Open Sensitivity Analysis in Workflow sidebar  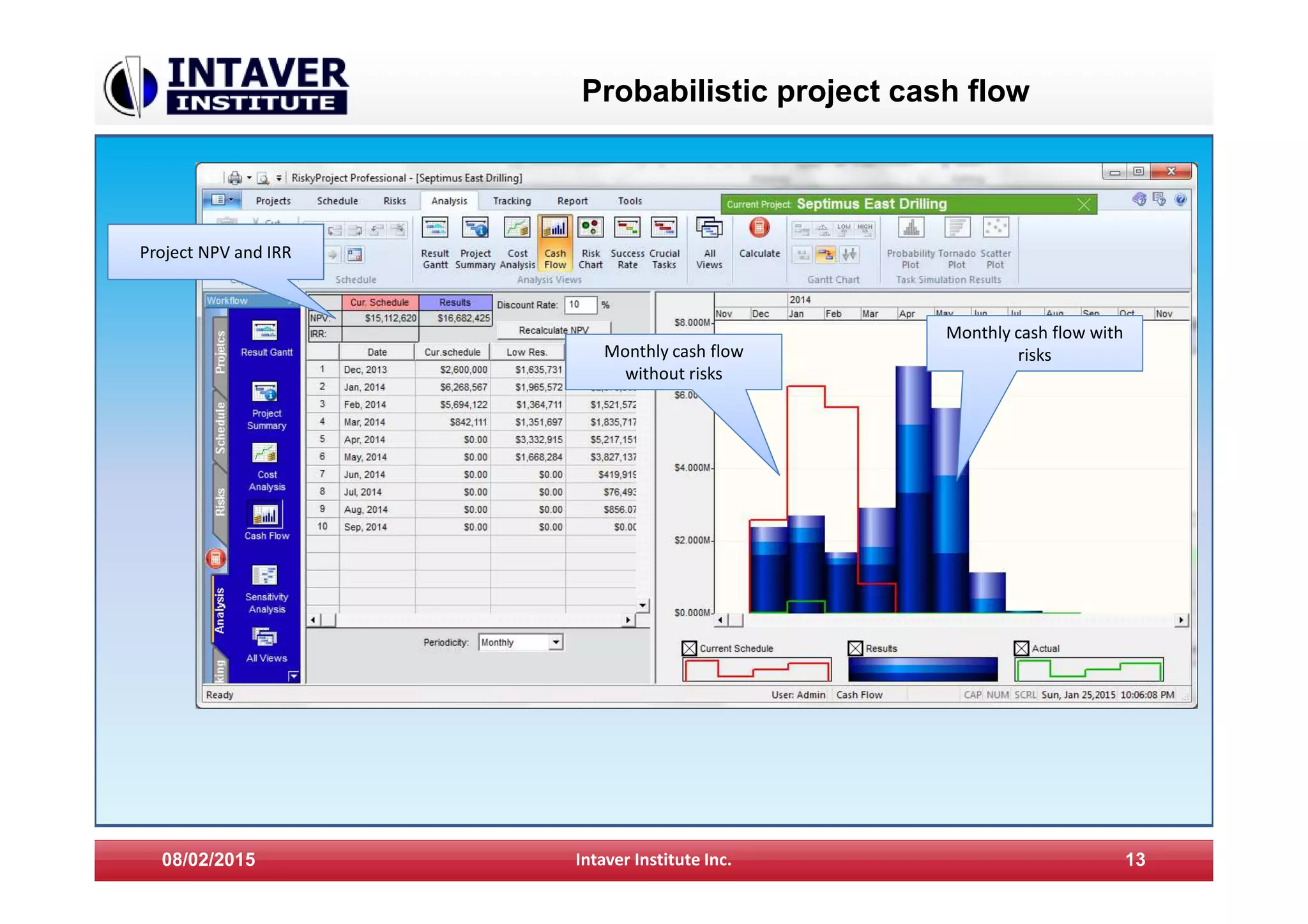(x=266, y=590)
